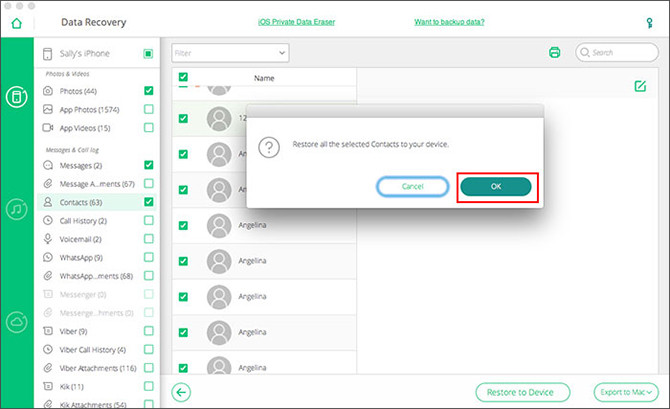Expand the Export to Mac dropdown
Screen dimensions: 670x409
click(x=625, y=392)
